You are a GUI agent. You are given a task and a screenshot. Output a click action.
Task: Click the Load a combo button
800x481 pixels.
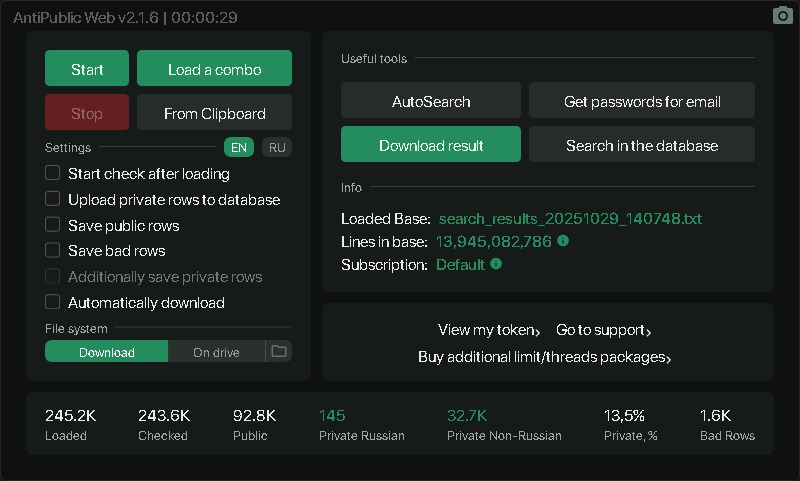(x=214, y=70)
